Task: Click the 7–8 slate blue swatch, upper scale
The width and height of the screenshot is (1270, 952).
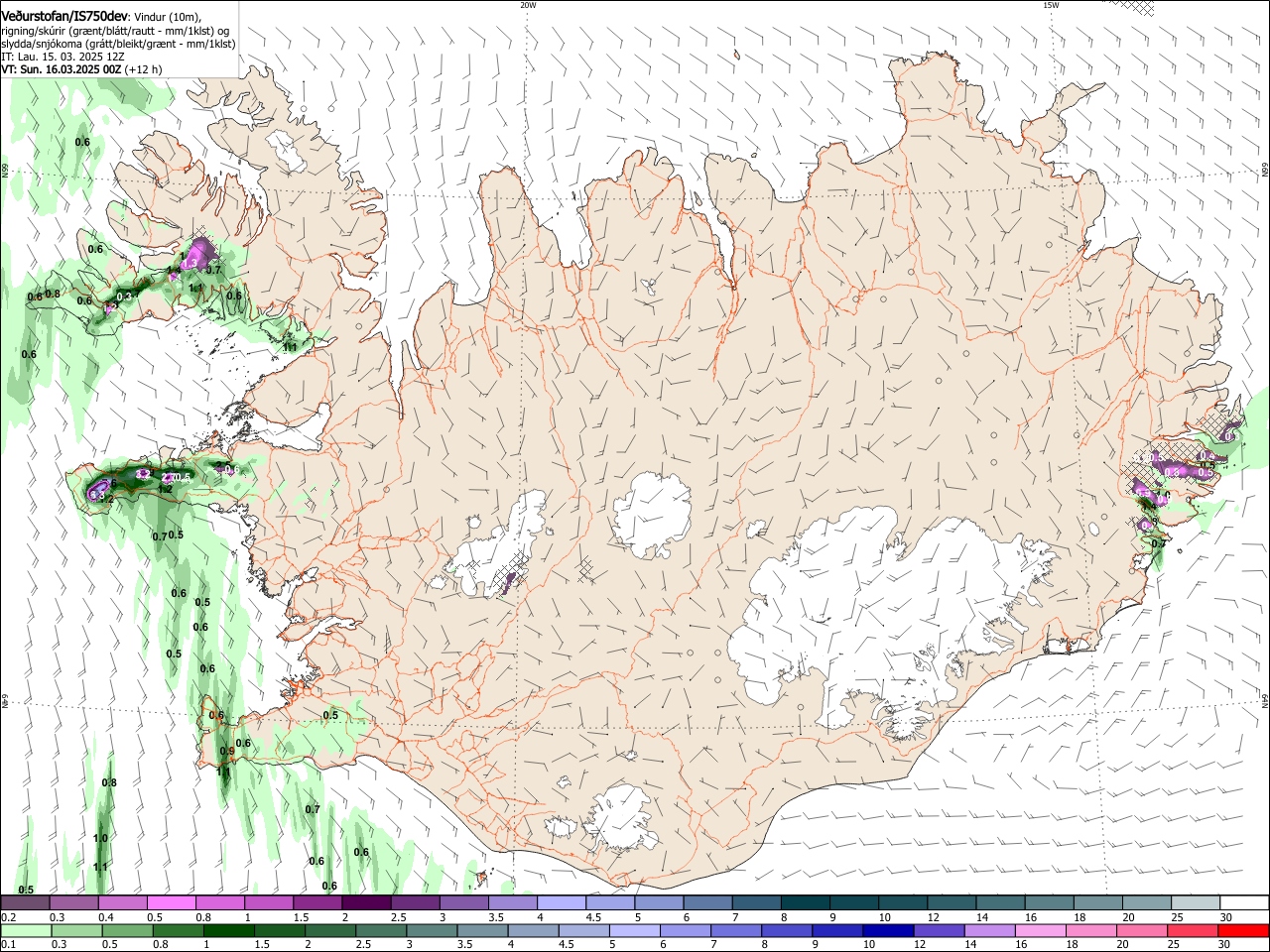Action: (756, 903)
